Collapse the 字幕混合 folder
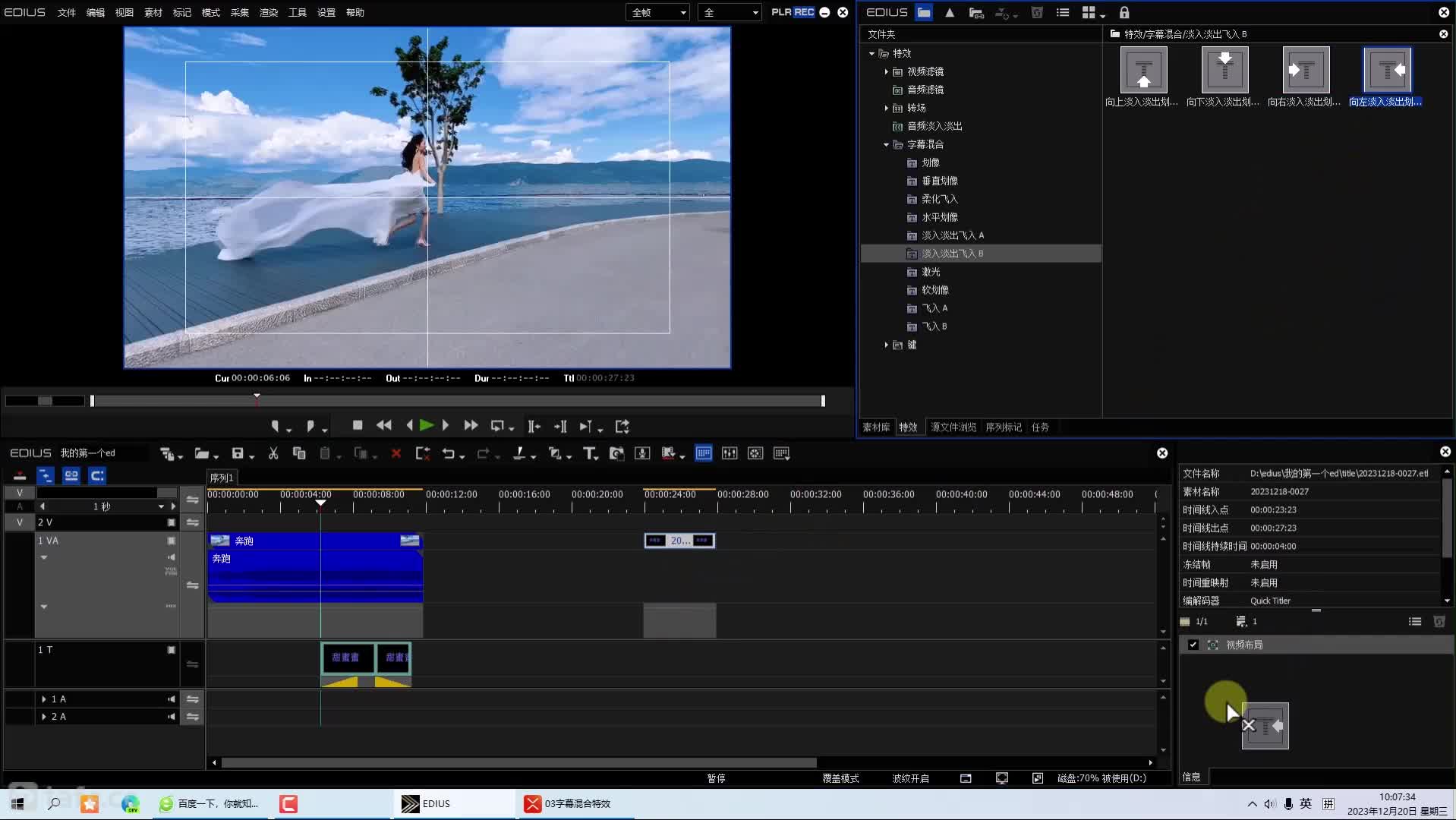This screenshot has height=820, width=1456. [x=886, y=144]
